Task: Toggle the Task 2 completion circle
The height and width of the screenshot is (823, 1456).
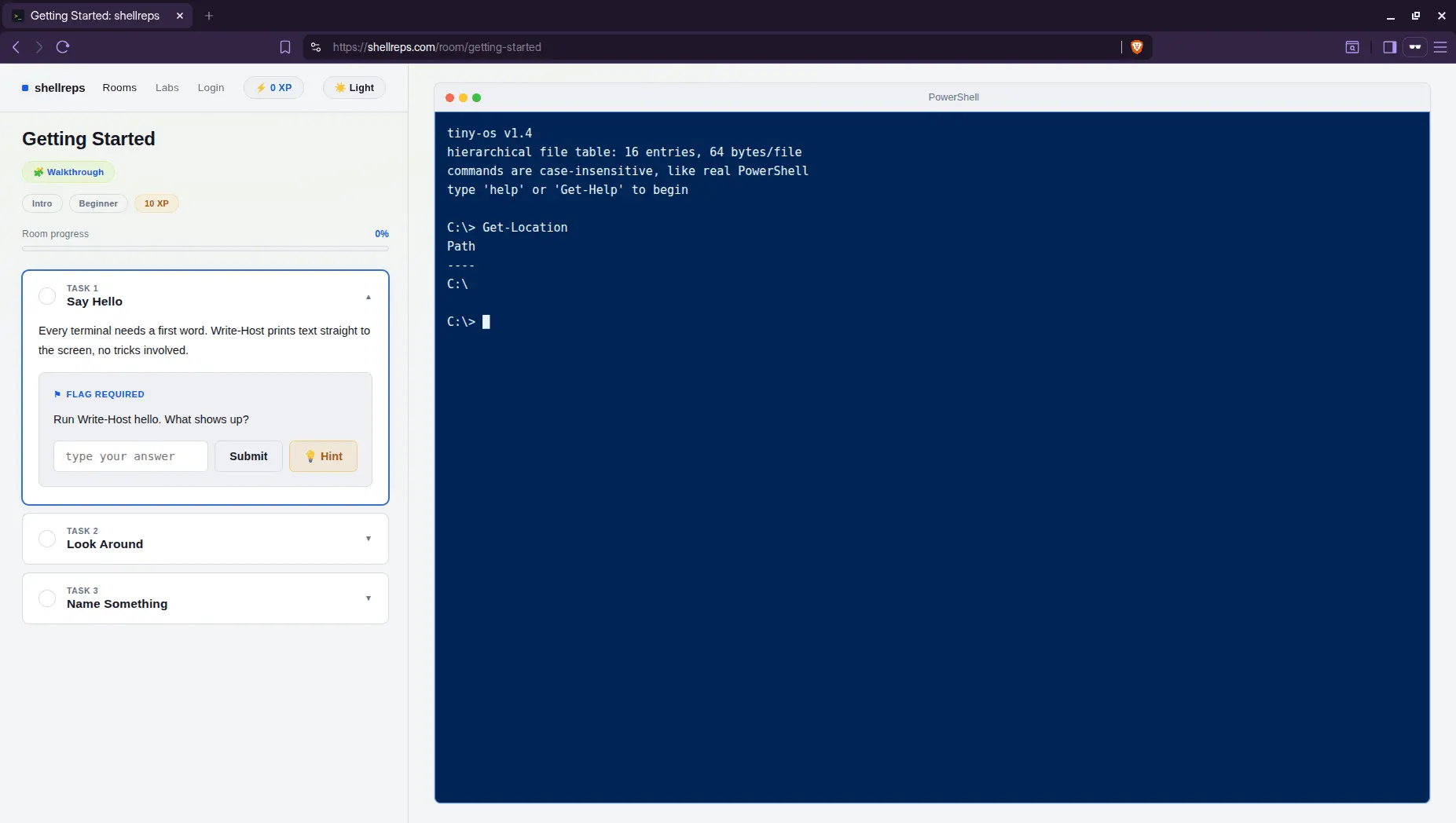Action: click(47, 539)
